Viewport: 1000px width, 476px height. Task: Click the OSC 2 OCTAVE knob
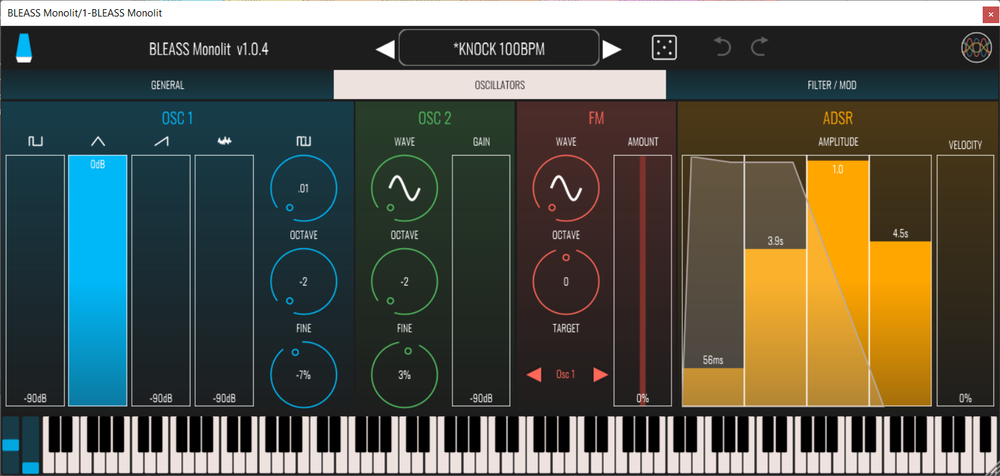click(x=404, y=281)
